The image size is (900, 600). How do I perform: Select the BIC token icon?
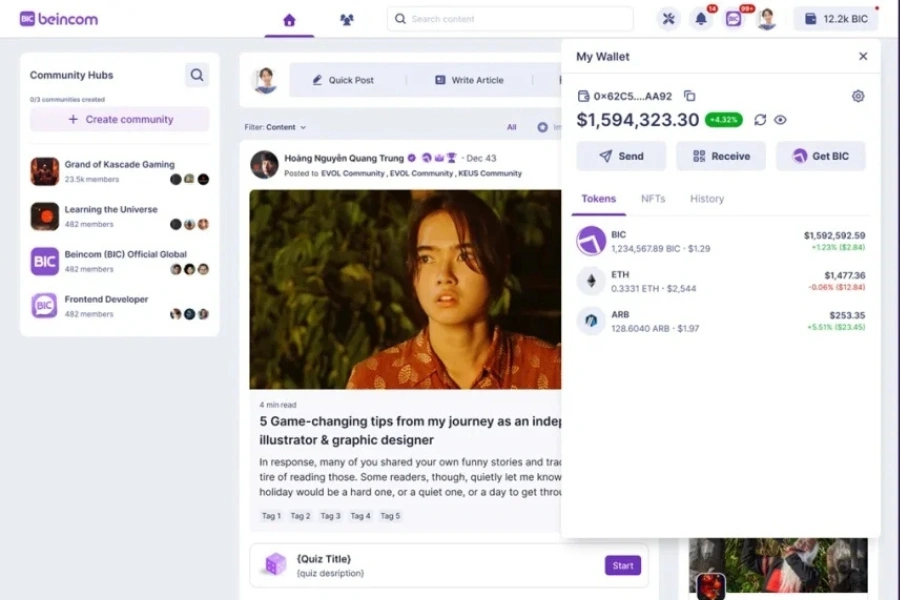point(591,241)
